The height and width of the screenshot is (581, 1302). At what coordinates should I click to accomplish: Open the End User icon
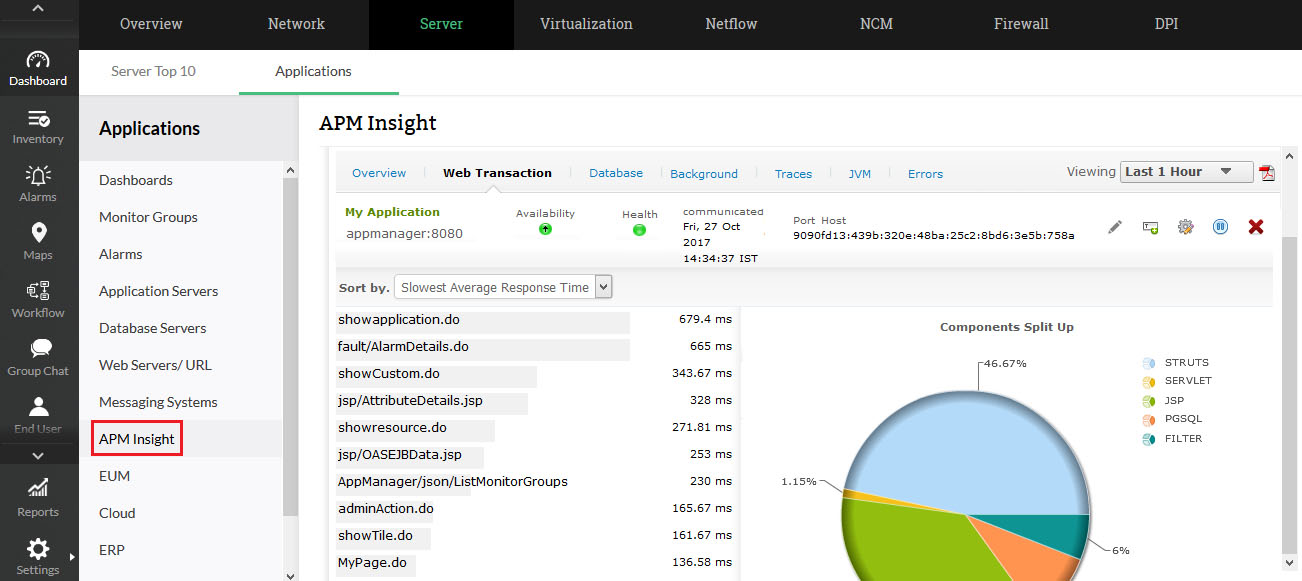(x=38, y=407)
